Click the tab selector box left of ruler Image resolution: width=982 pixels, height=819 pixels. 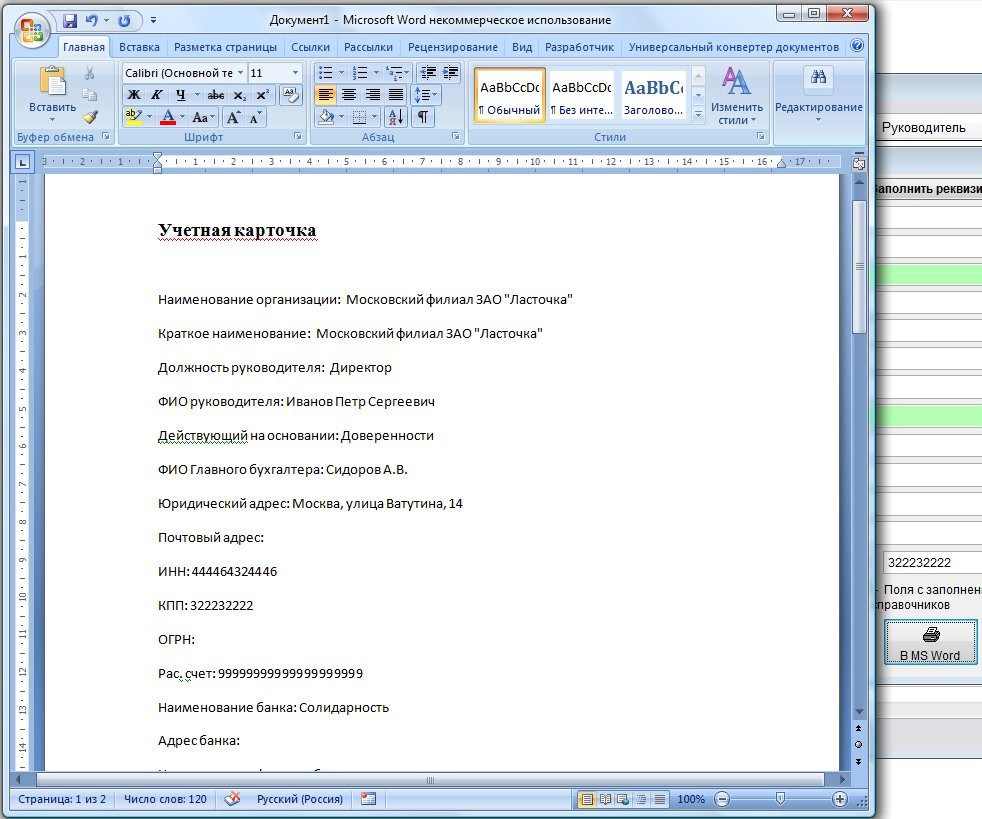[23, 162]
